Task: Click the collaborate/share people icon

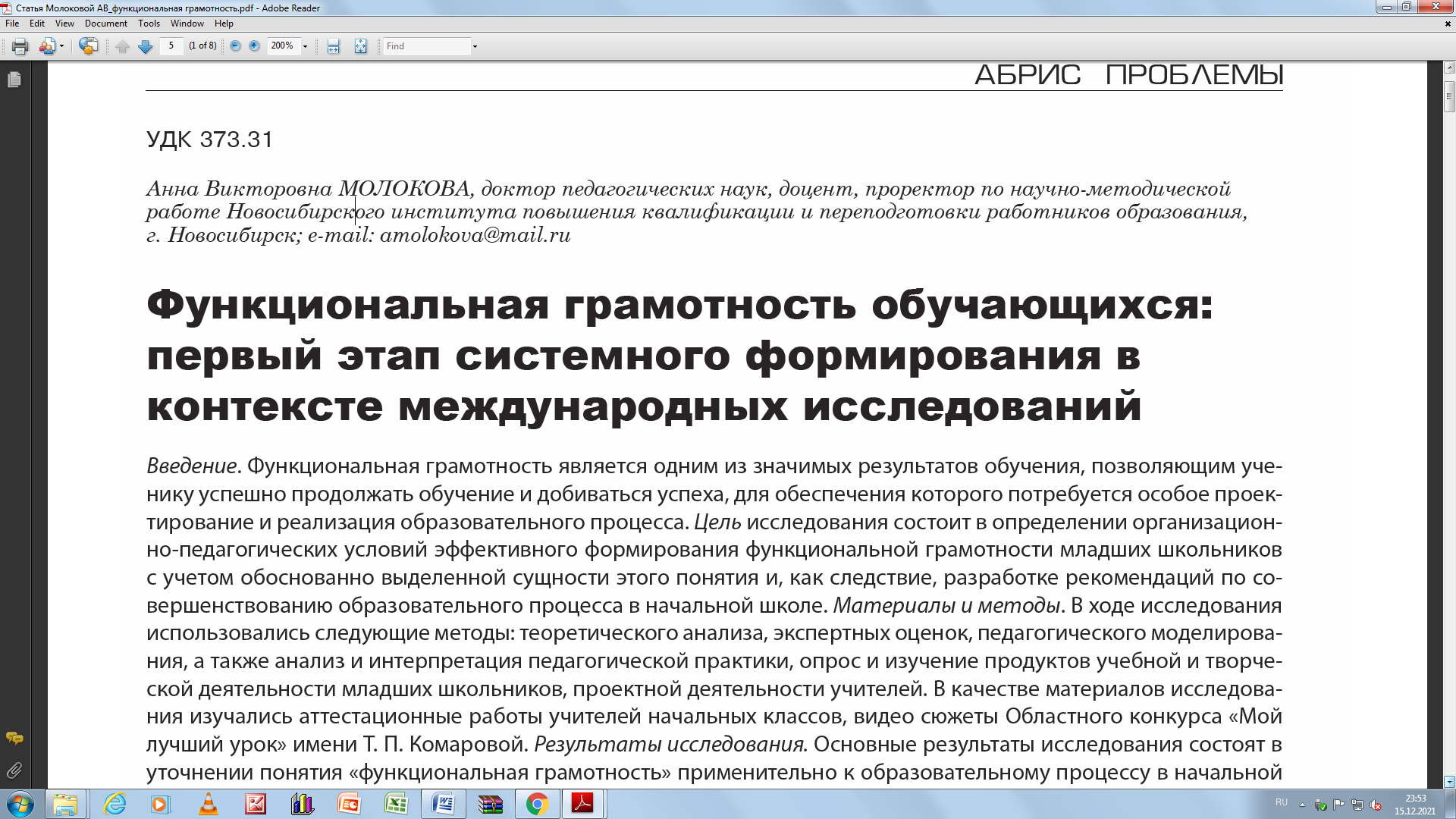Action: point(47,46)
